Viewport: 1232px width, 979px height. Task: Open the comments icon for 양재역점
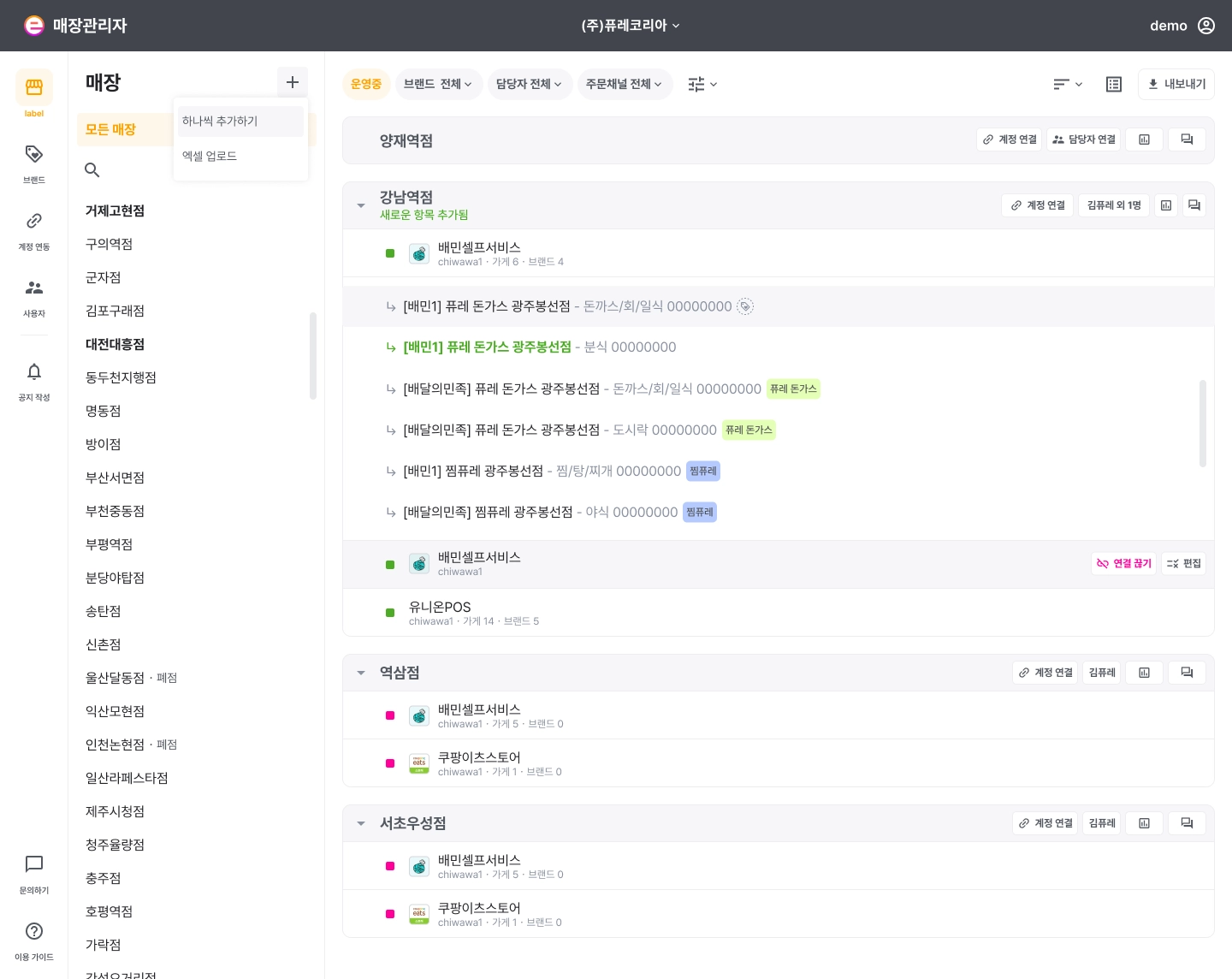[1187, 139]
